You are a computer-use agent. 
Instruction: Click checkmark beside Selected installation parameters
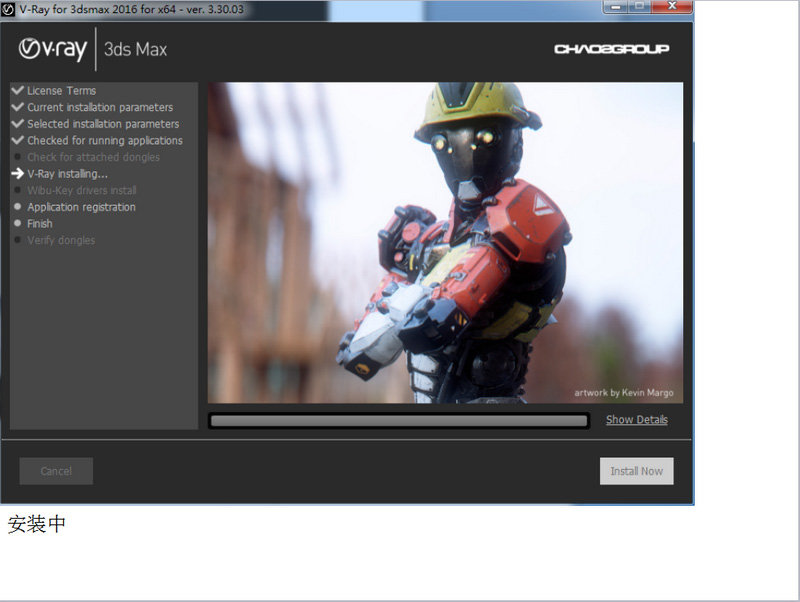tap(18, 123)
